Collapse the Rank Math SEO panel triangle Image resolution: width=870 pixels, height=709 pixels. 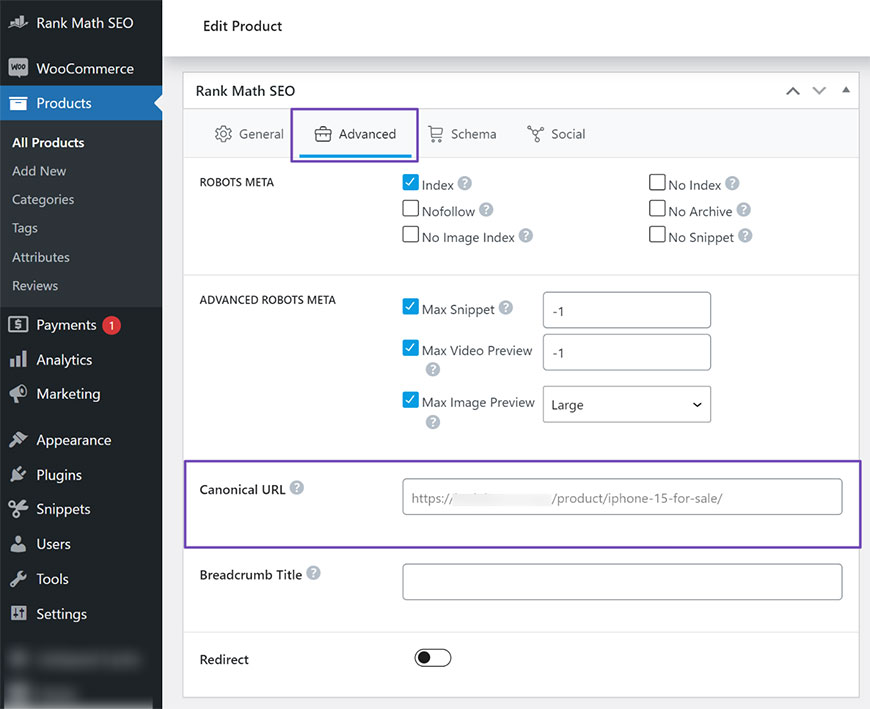pyautogui.click(x=846, y=90)
